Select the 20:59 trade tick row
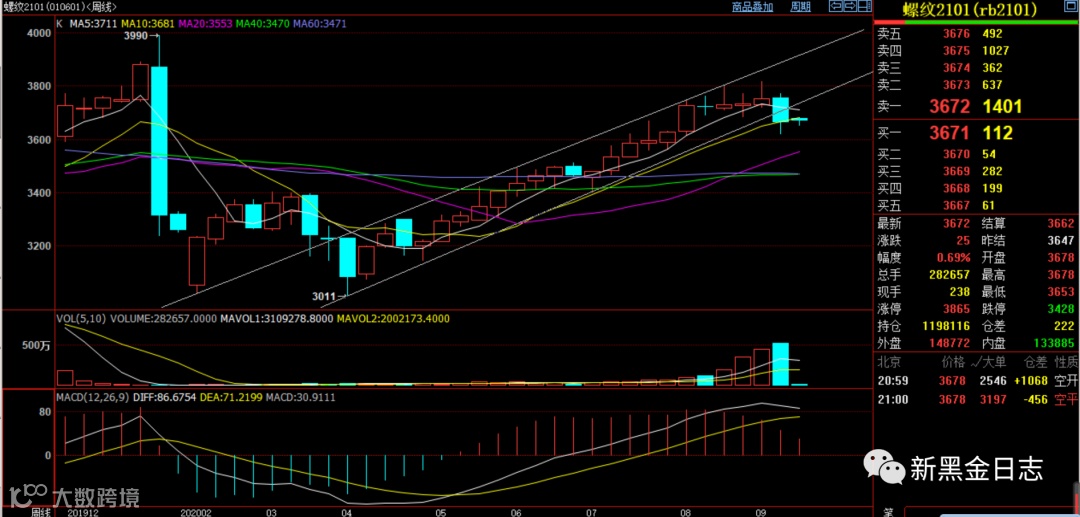 tap(977, 381)
